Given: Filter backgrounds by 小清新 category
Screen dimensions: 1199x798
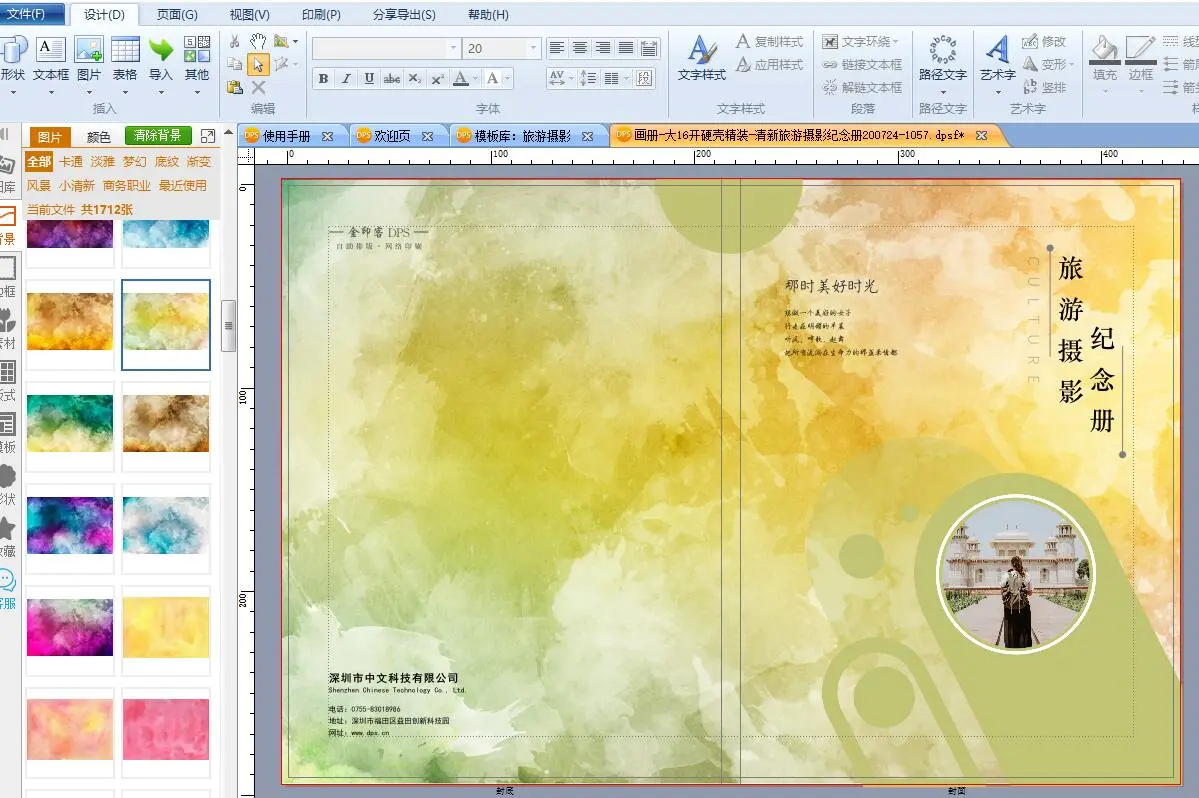Looking at the screenshot, I should pos(76,185).
